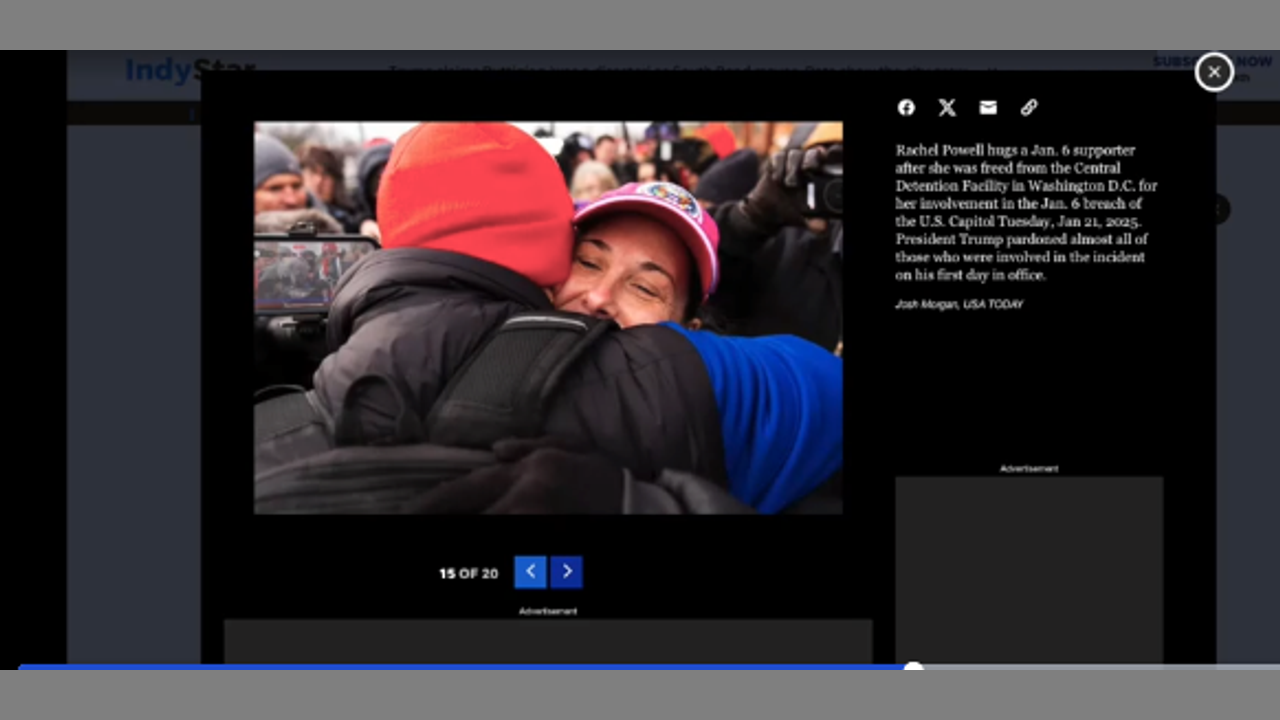This screenshot has height=720, width=1280.
Task: Share the photo on X
Action: coord(947,108)
